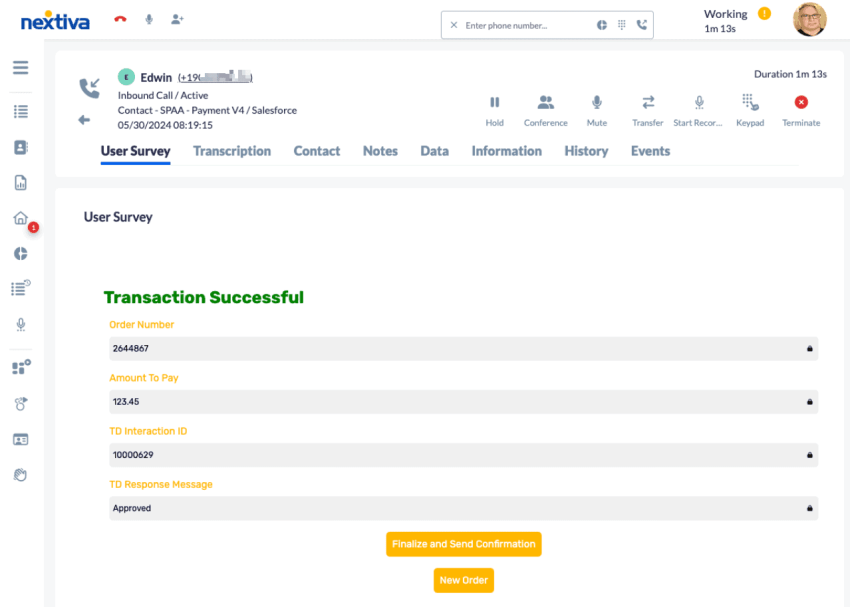Open the analytics pie chart sidebar icon
Viewport: 850px width, 607px height.
[x=20, y=253]
